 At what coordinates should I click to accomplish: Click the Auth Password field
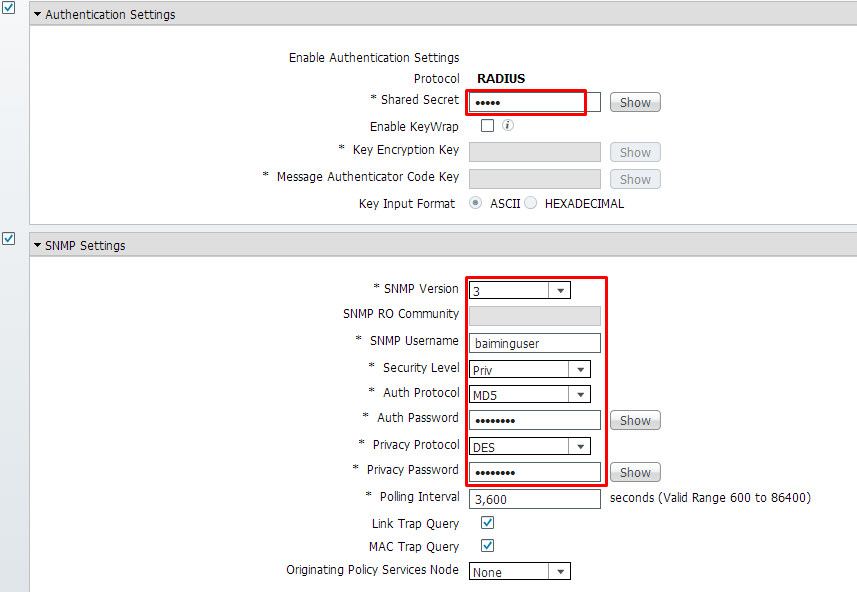click(535, 420)
